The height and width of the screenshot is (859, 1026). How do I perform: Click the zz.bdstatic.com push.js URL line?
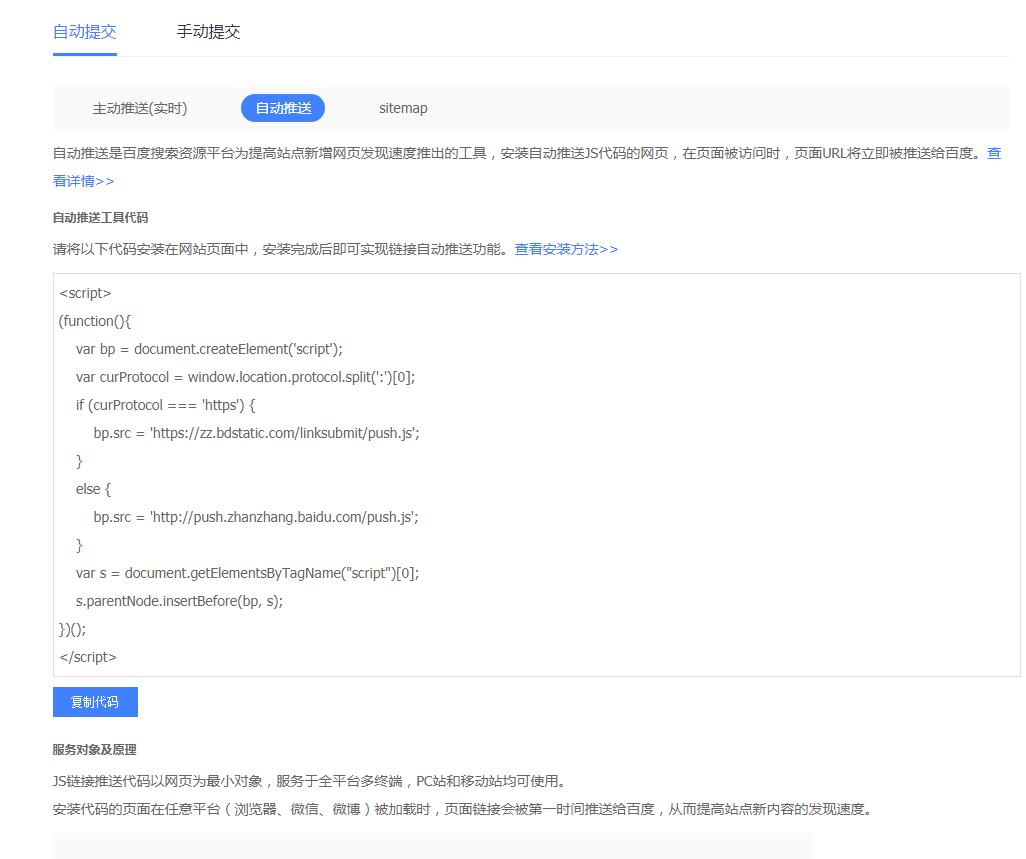pyautogui.click(x=256, y=433)
